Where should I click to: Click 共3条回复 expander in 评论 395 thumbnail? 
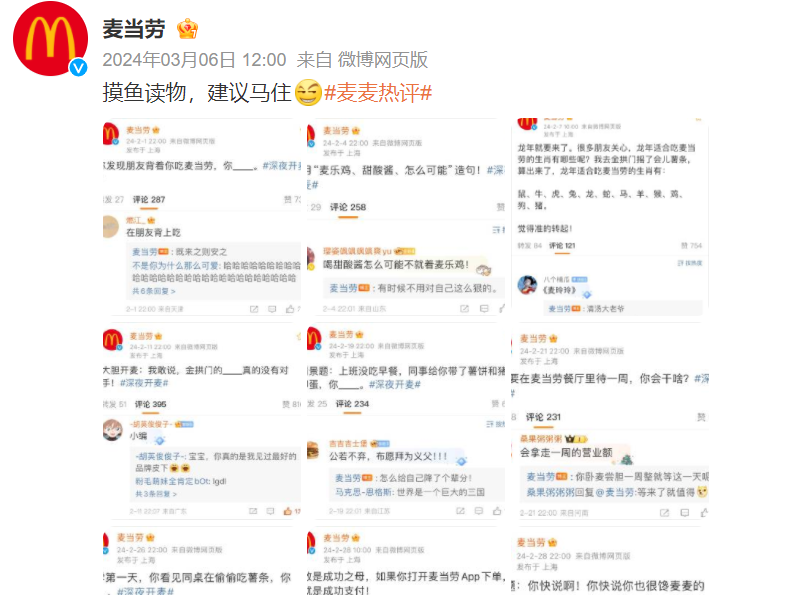(x=156, y=494)
